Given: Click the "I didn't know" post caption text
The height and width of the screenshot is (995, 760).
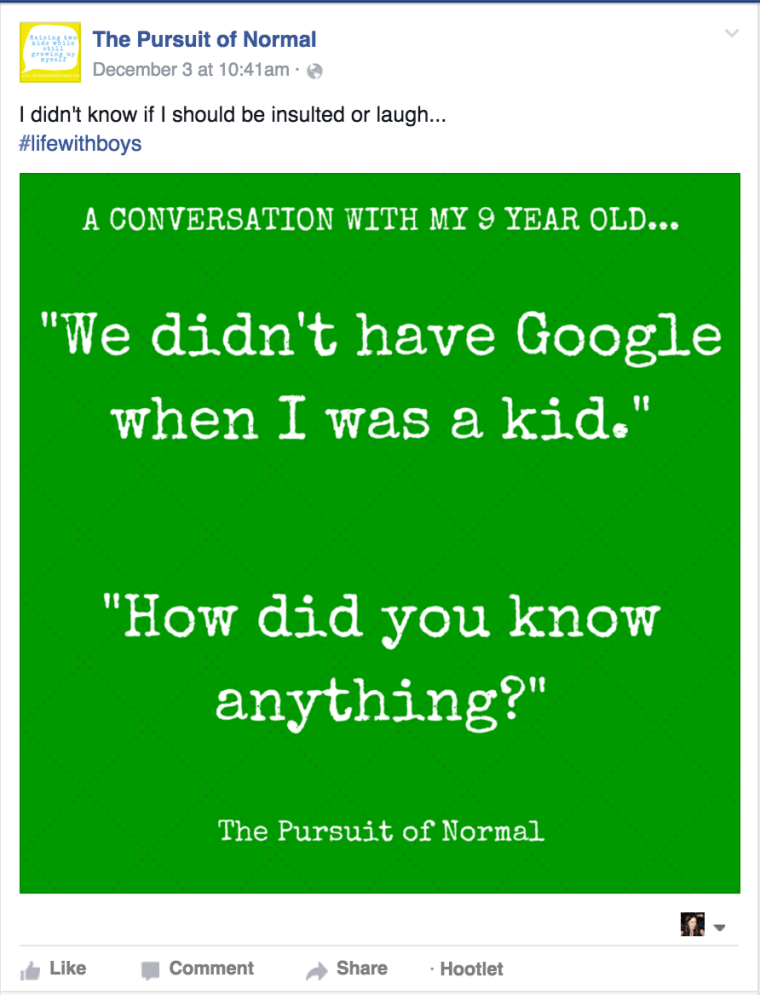Looking at the screenshot, I should pos(233,115).
